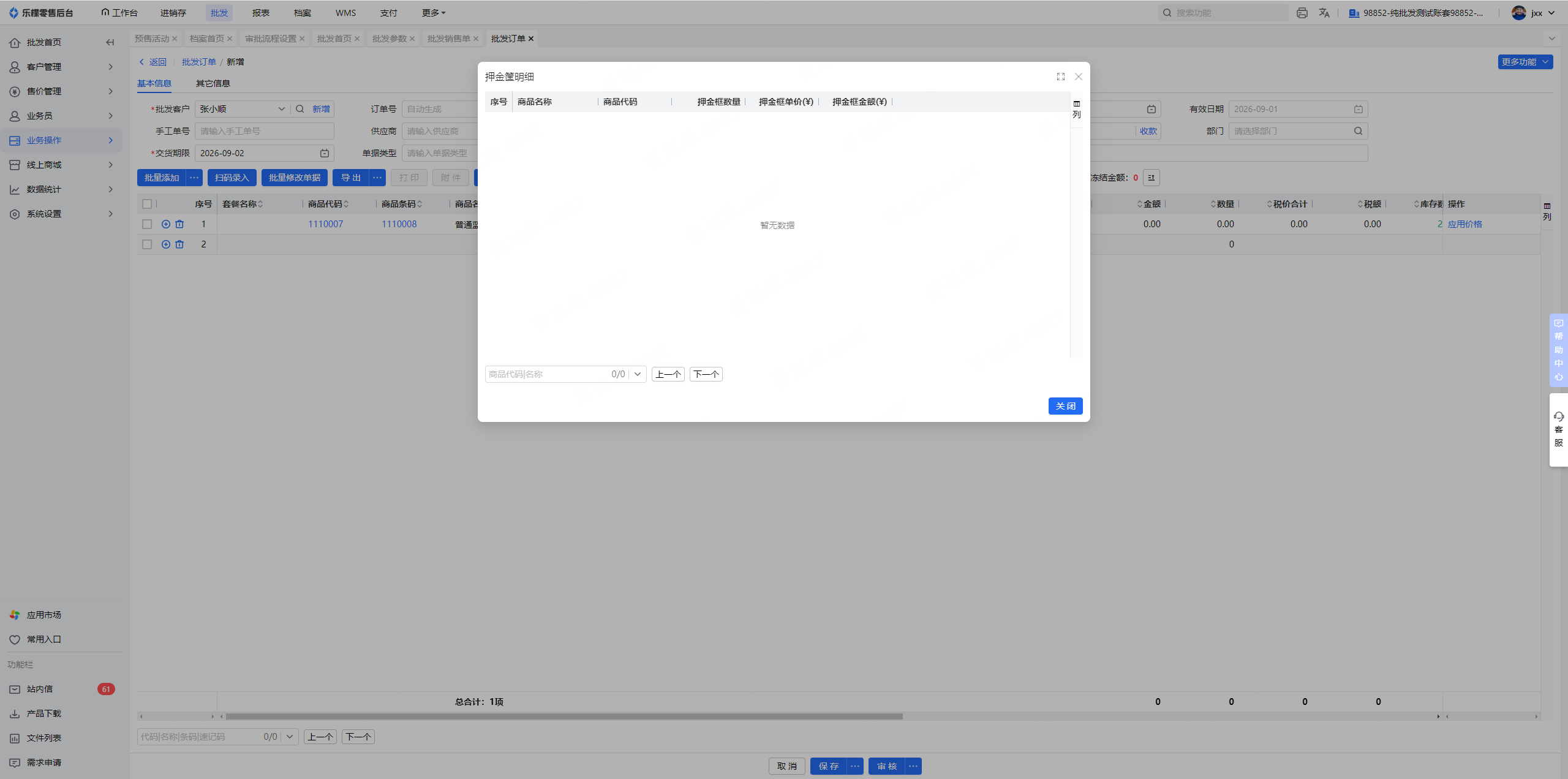Delete row 1 with the trash icon
The image size is (1568, 779).
click(x=179, y=224)
